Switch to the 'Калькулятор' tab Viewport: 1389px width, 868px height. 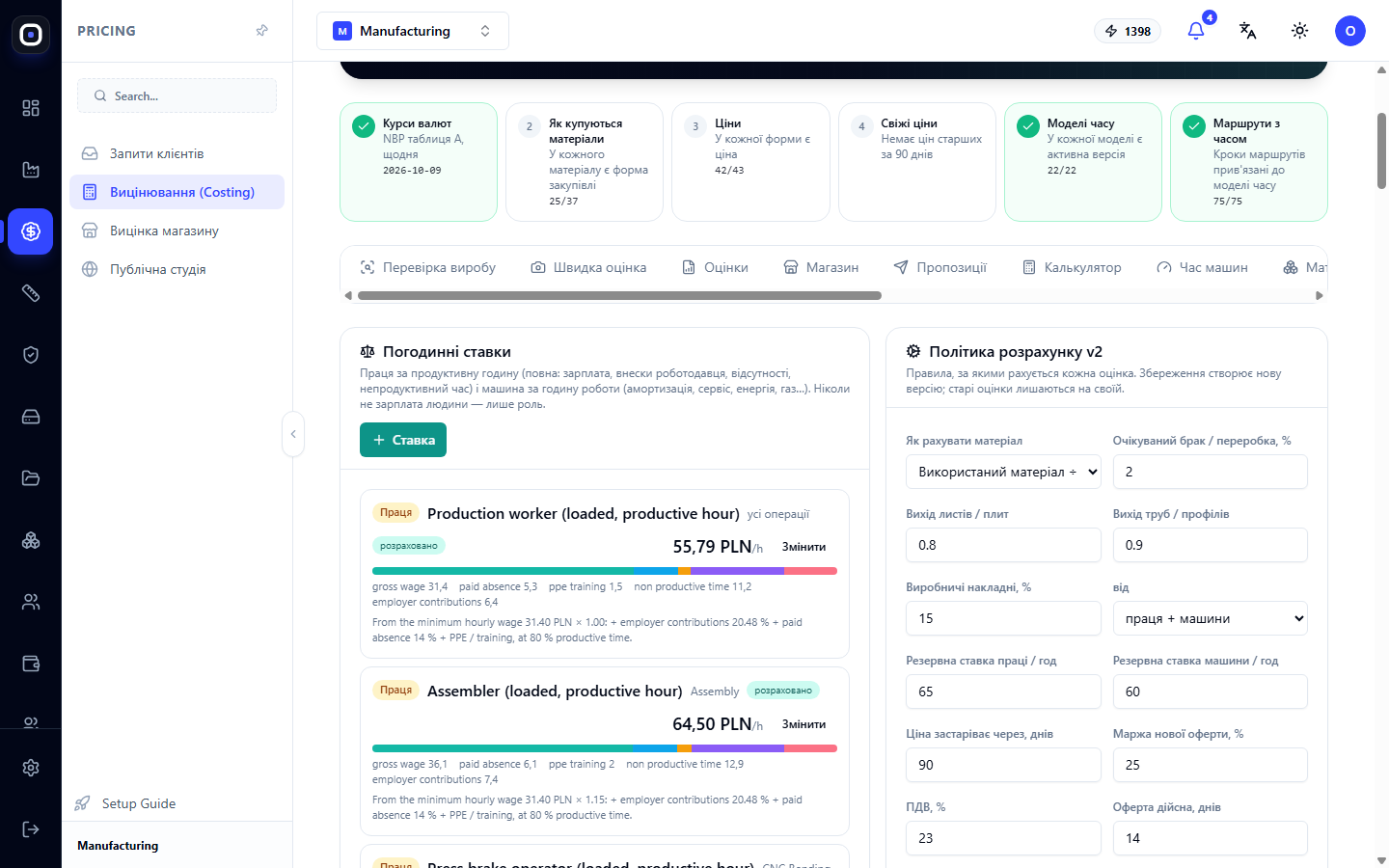[x=1072, y=267]
